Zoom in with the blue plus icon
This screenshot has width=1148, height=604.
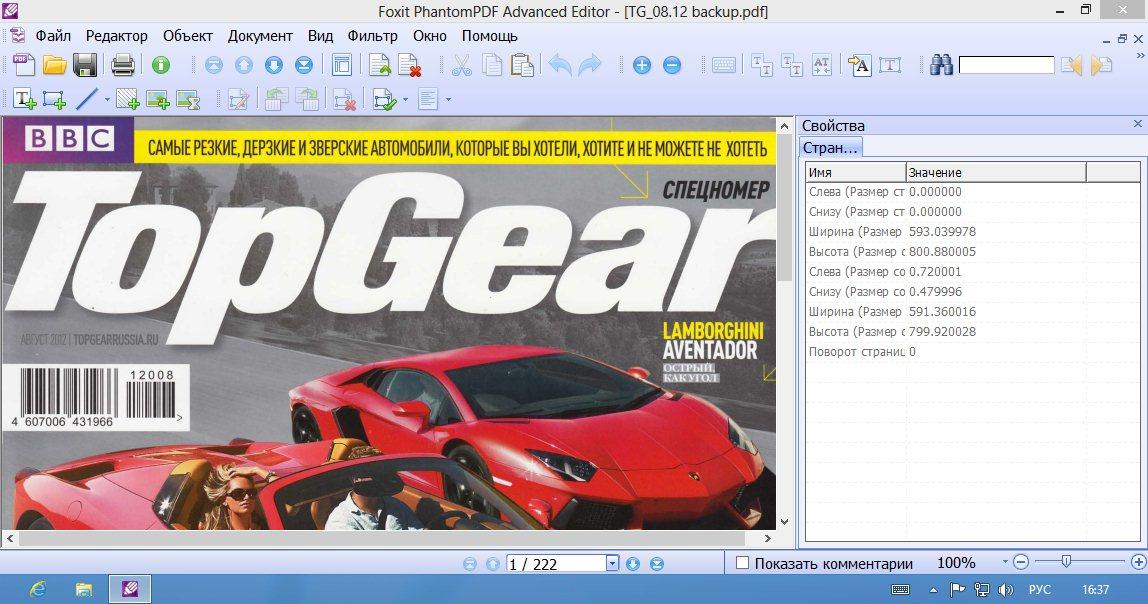tap(642, 65)
